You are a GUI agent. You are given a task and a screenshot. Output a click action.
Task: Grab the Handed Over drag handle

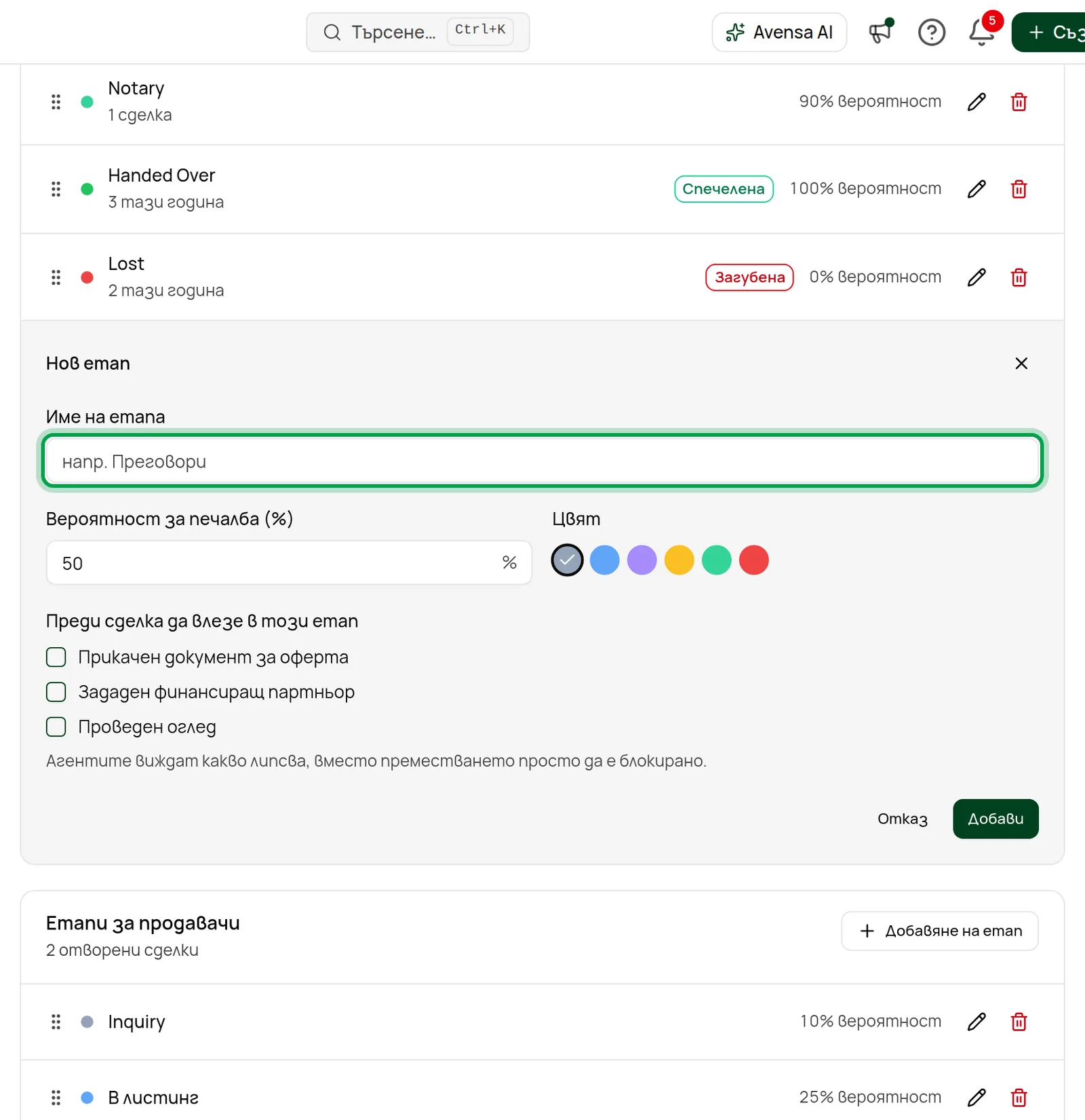[x=56, y=189]
